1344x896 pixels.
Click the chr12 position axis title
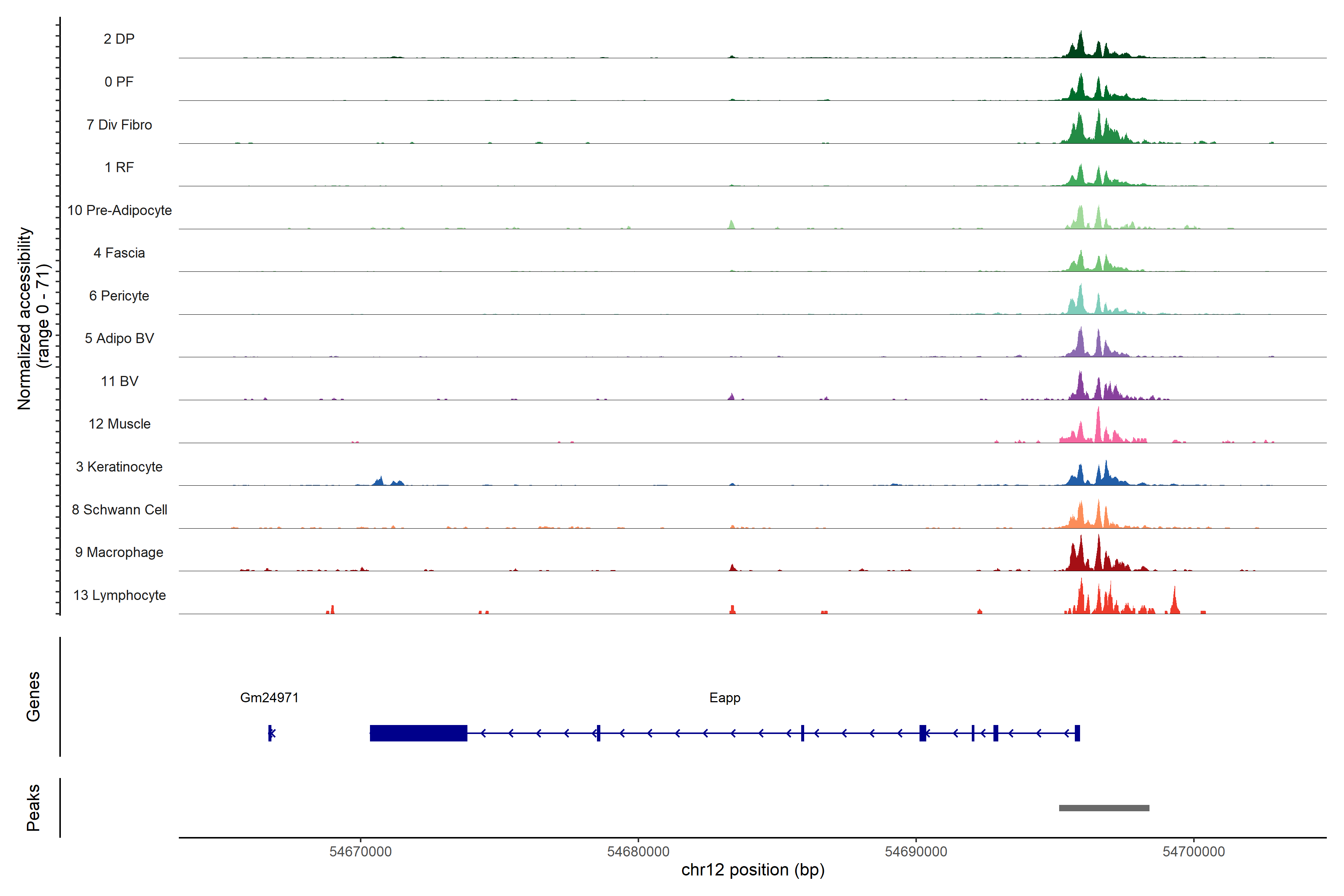[x=753, y=870]
